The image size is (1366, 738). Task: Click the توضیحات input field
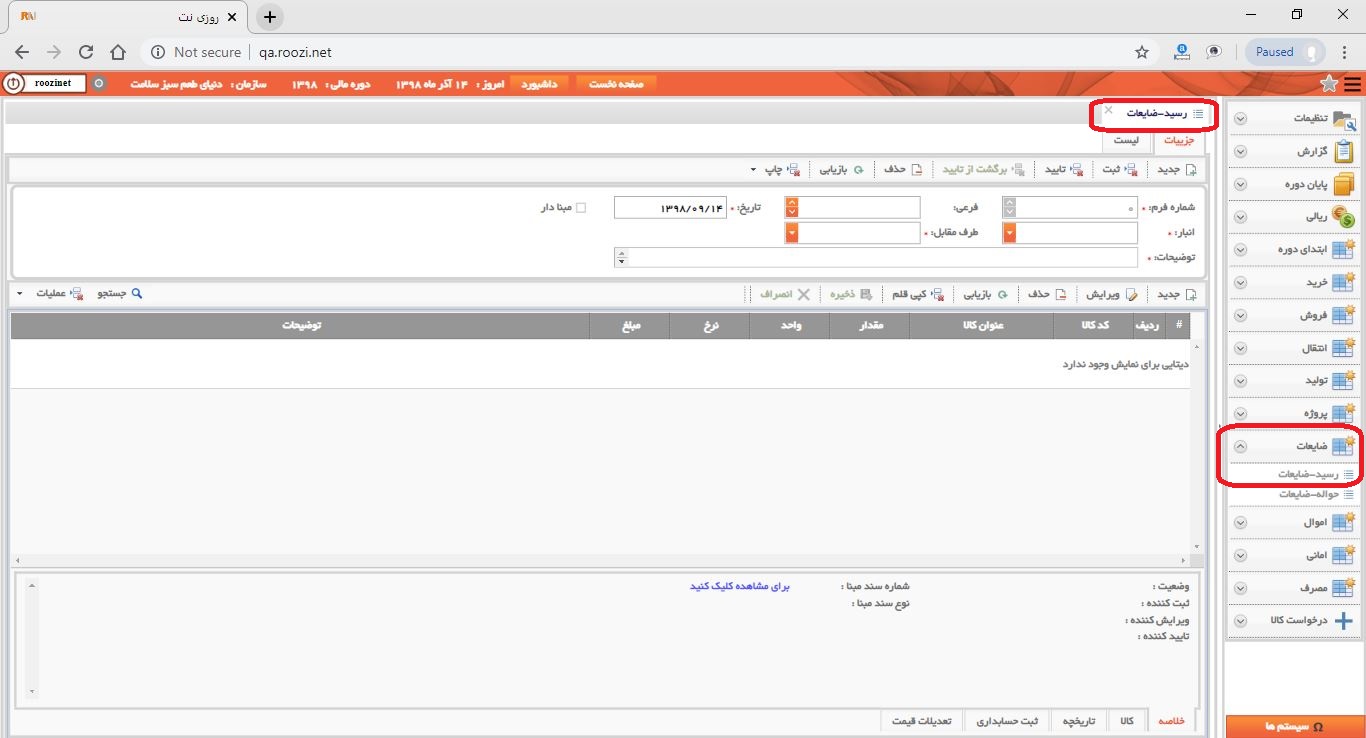click(x=876, y=258)
